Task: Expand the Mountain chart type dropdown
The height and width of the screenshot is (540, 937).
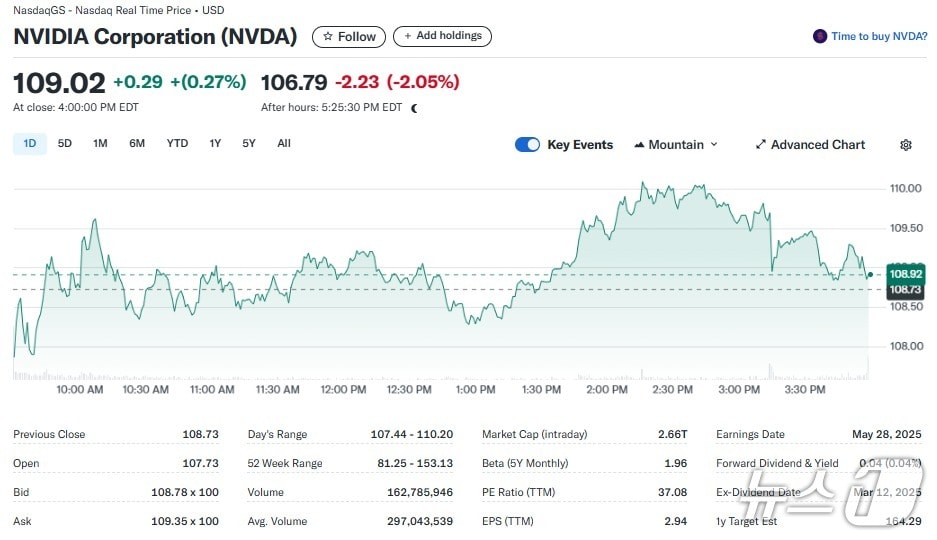Action: click(x=713, y=145)
